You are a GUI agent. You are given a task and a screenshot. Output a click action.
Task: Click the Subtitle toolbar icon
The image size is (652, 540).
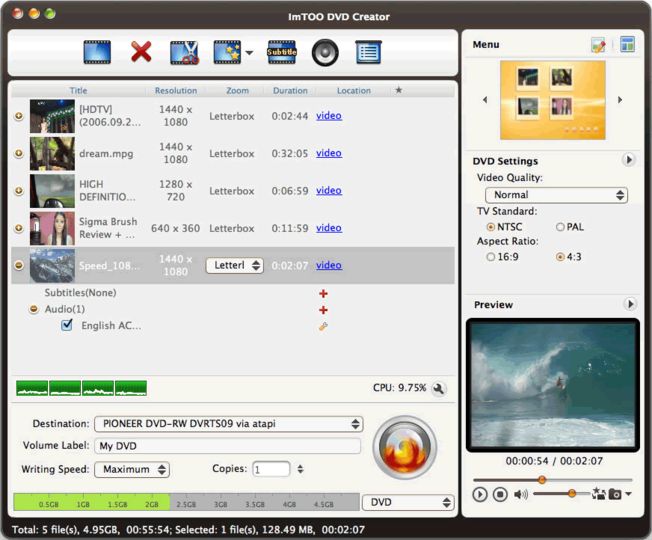[x=282, y=52]
